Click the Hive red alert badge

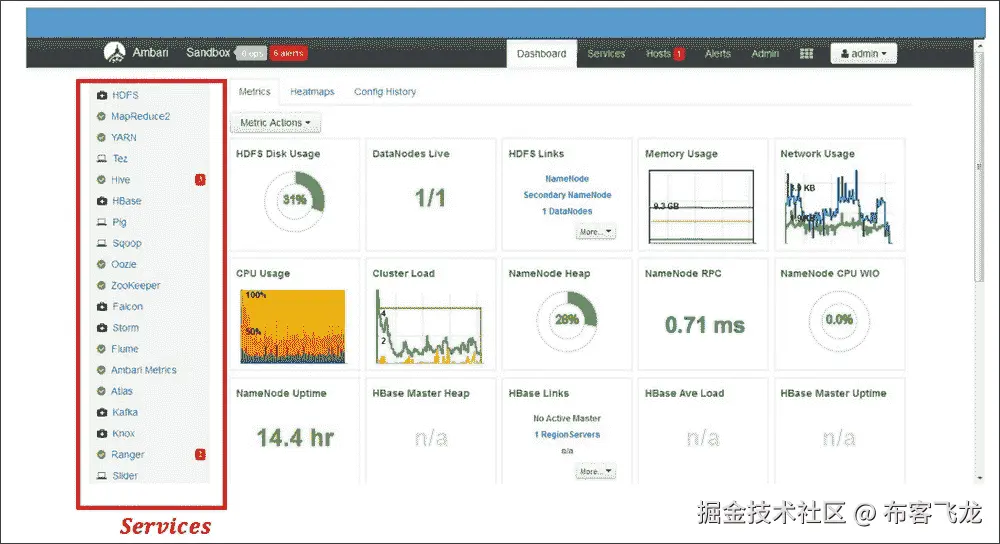coord(200,180)
